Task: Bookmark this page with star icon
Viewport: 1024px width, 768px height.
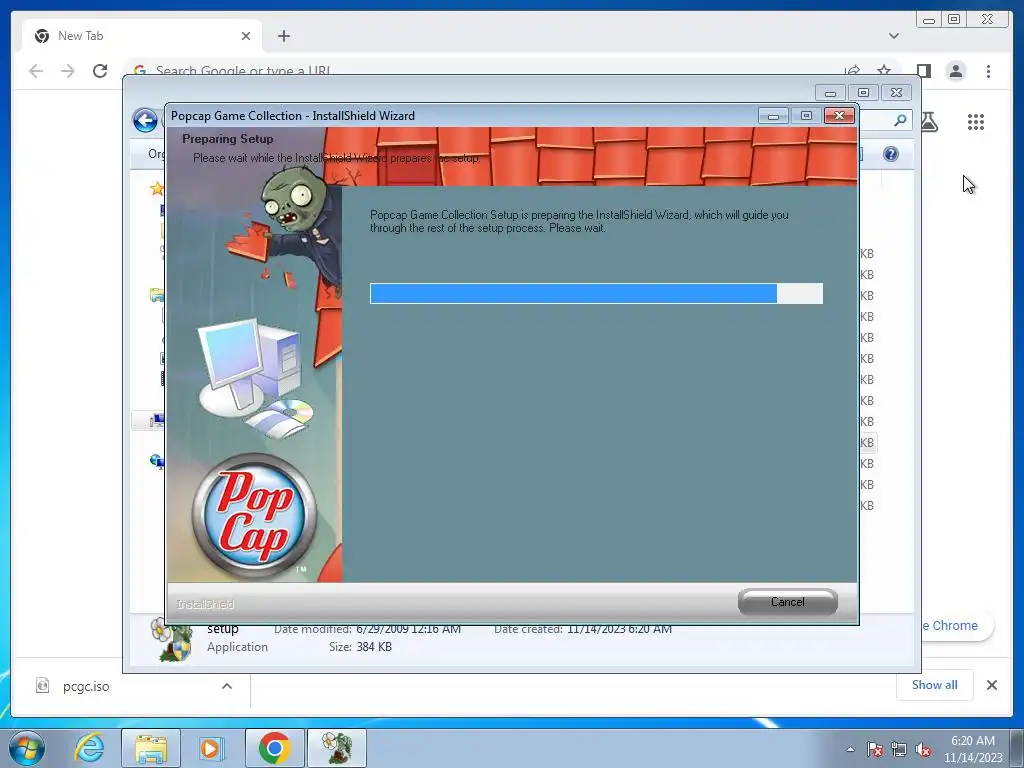Action: click(884, 71)
